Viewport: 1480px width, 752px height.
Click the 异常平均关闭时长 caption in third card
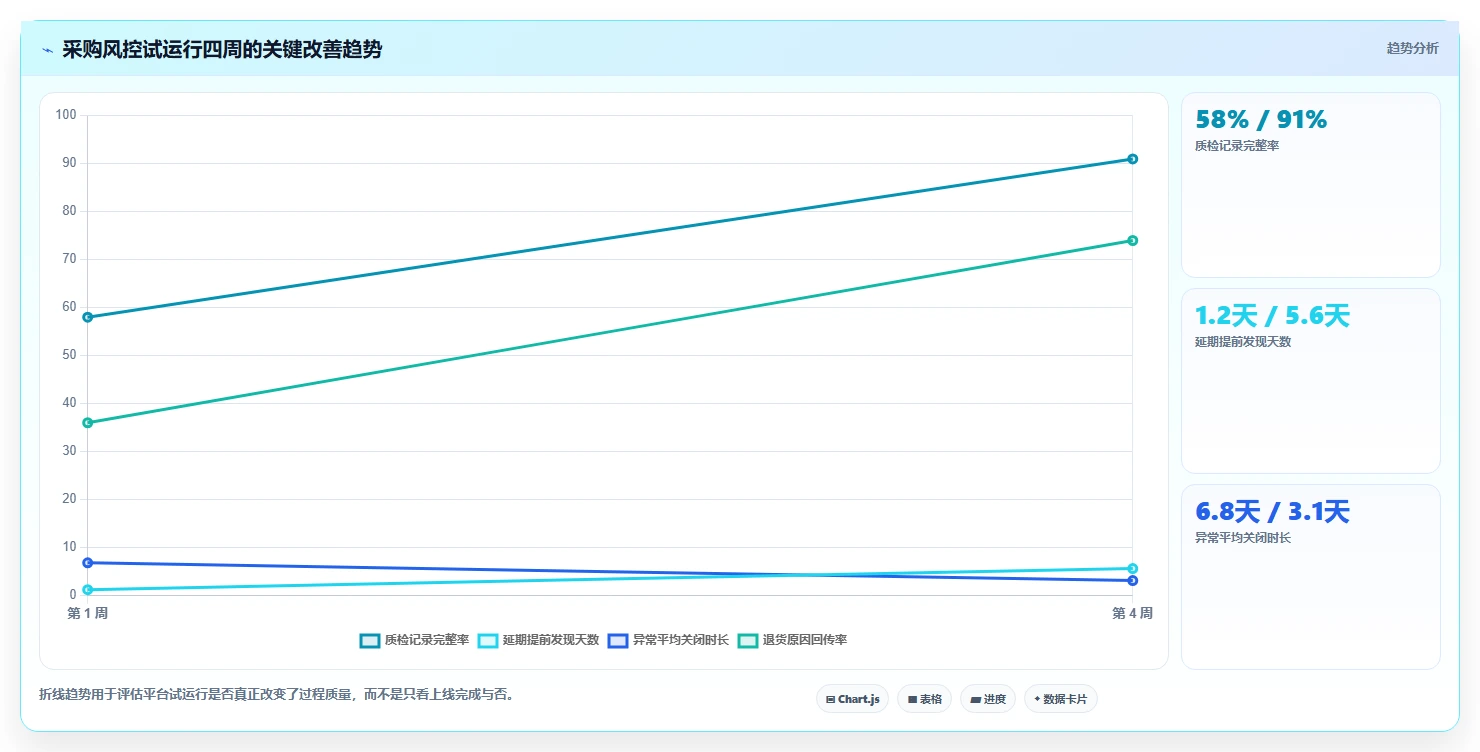[1243, 538]
